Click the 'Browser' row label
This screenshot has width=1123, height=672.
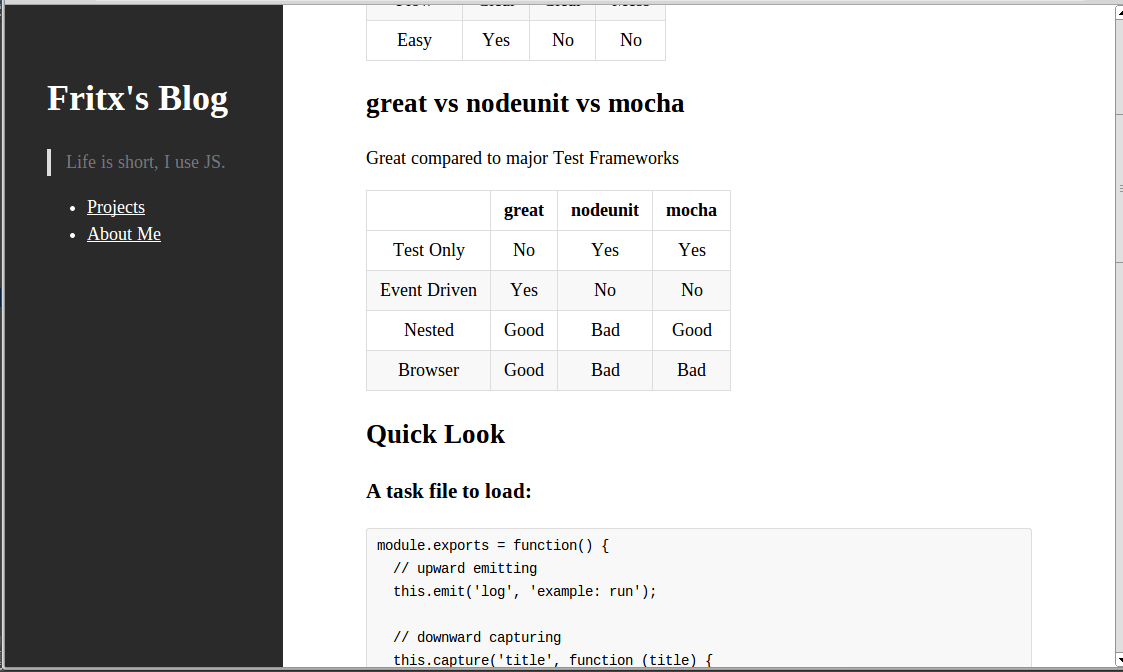coord(428,370)
